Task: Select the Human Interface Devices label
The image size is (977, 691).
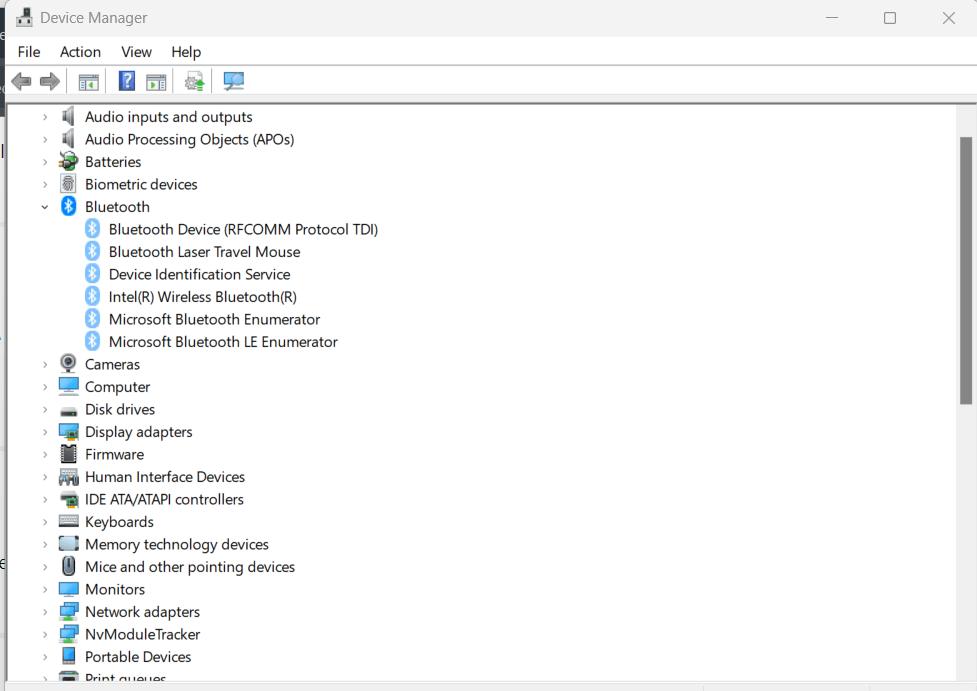Action: 165,477
